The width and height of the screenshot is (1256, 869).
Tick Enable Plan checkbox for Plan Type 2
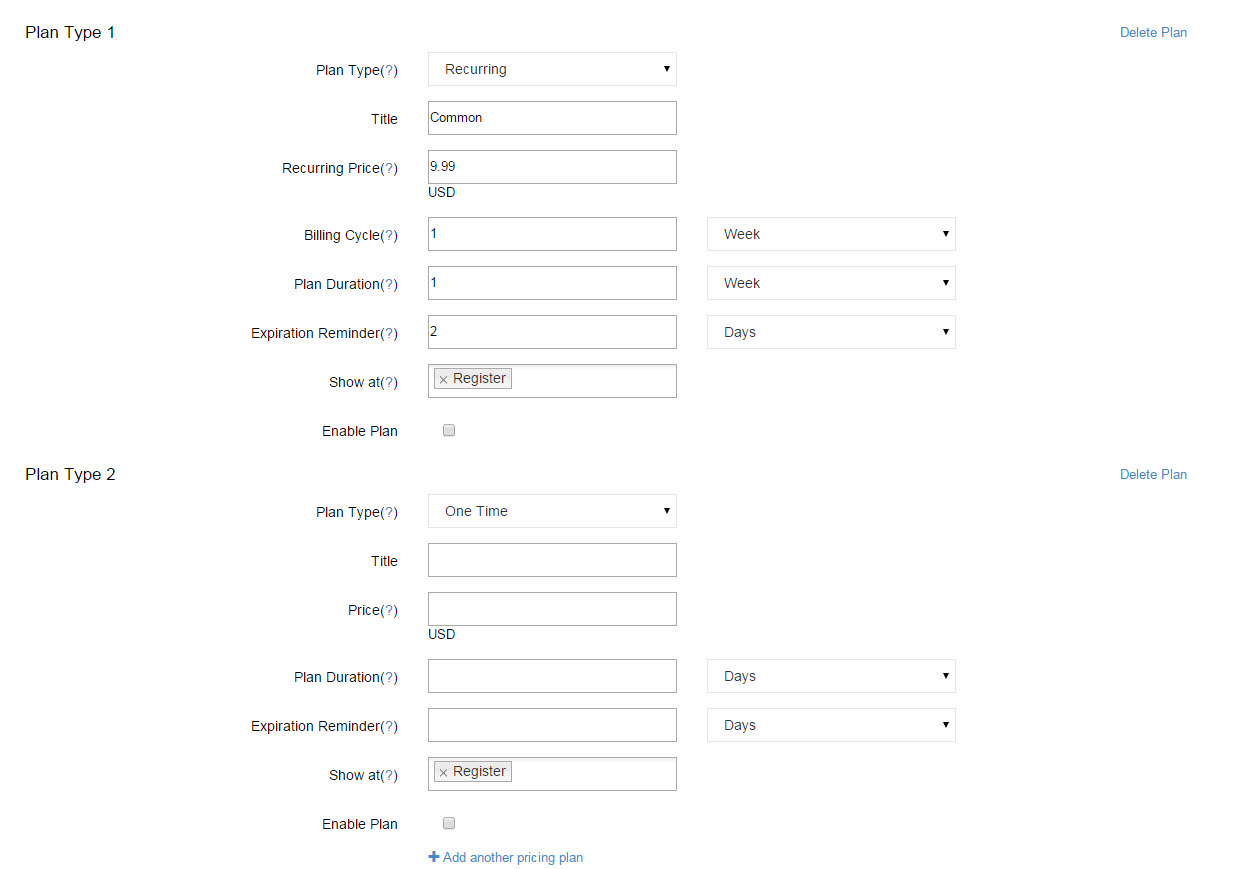tap(449, 823)
